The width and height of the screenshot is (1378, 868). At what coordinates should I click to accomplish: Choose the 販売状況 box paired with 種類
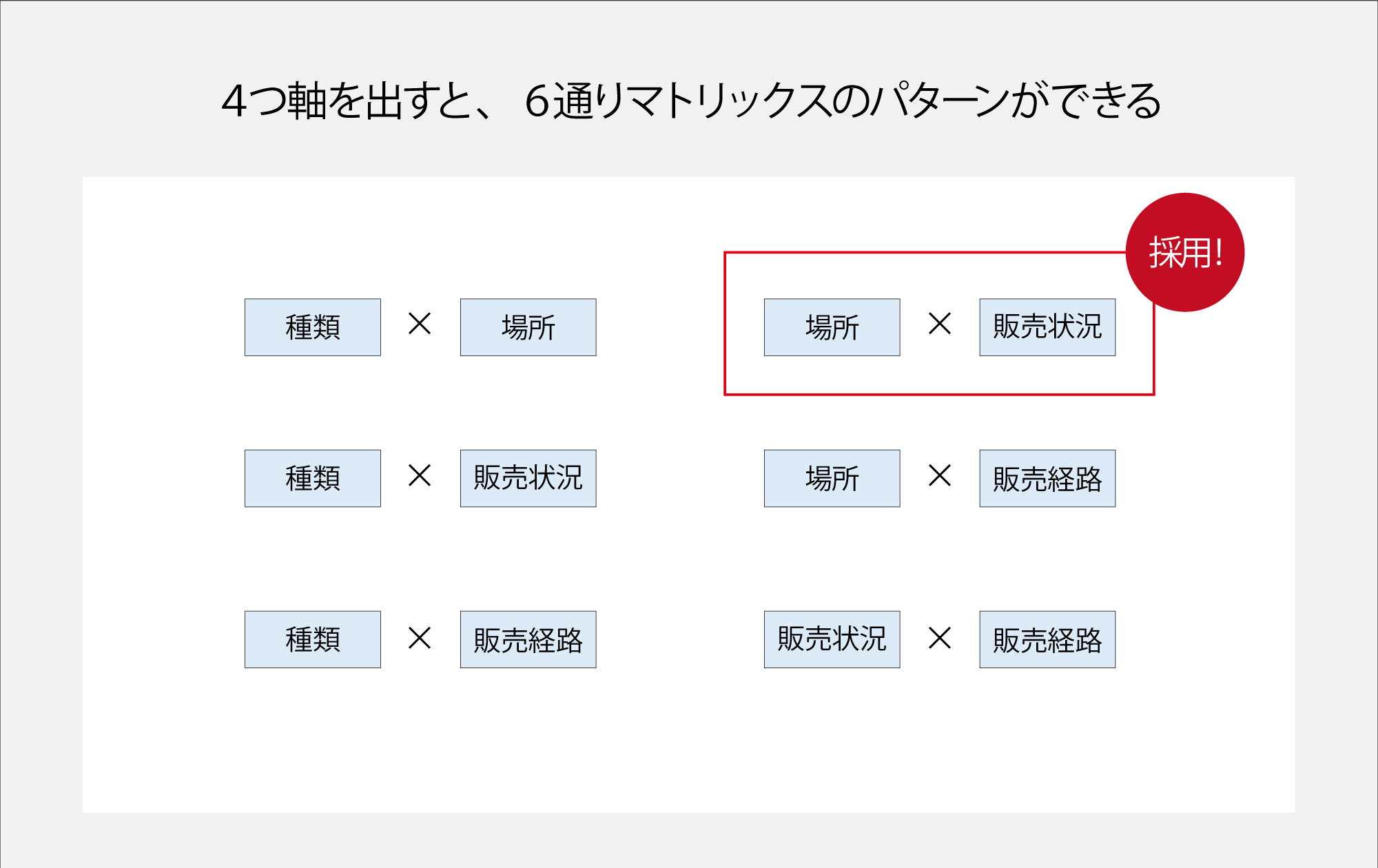tap(528, 479)
